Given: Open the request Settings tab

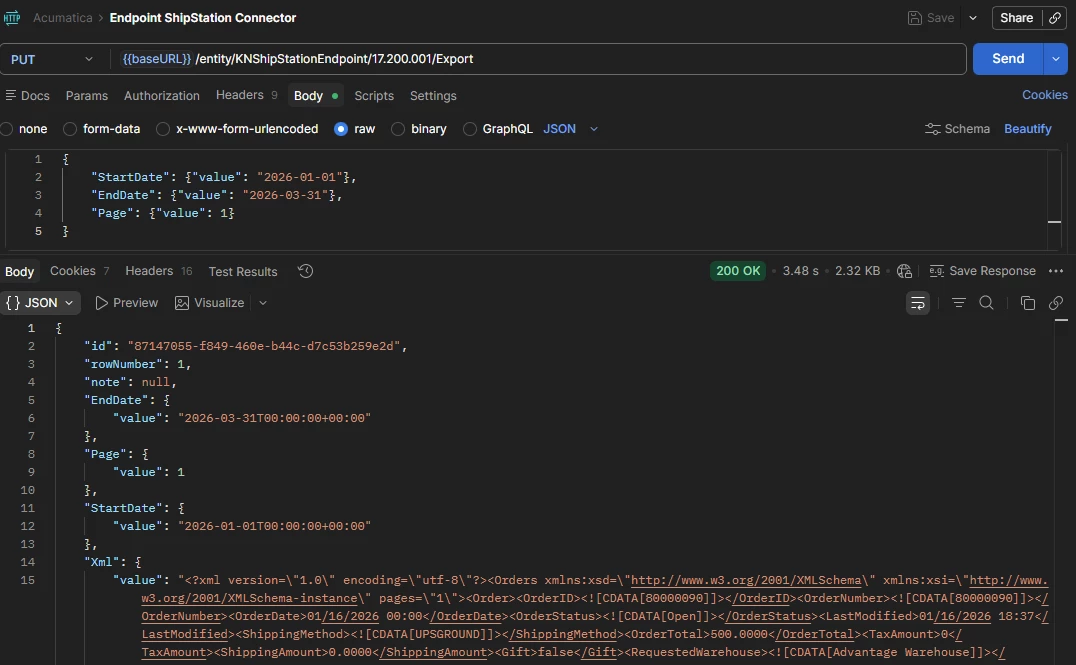Looking at the screenshot, I should tap(433, 95).
